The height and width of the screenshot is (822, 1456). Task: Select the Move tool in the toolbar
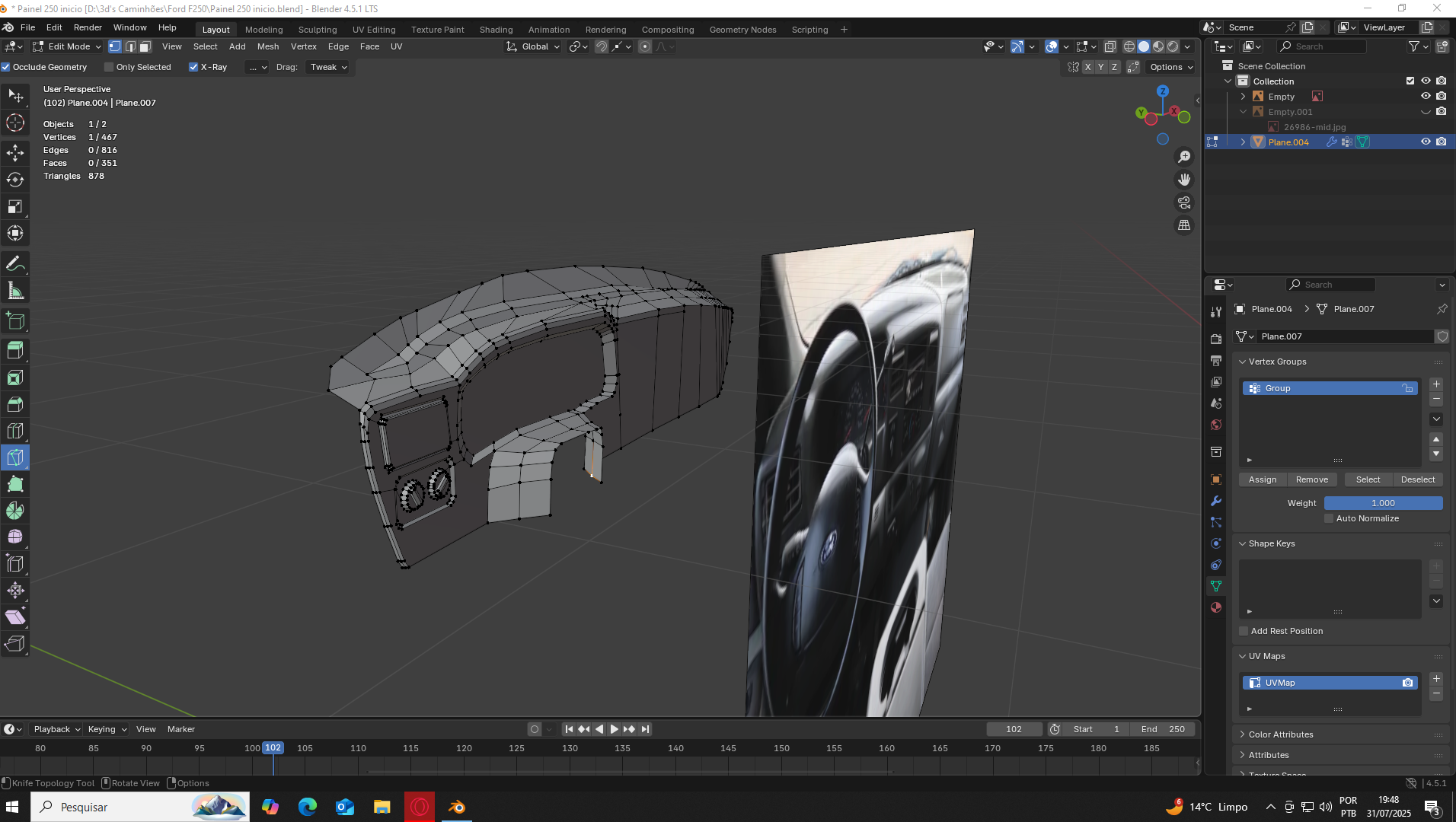[x=15, y=152]
